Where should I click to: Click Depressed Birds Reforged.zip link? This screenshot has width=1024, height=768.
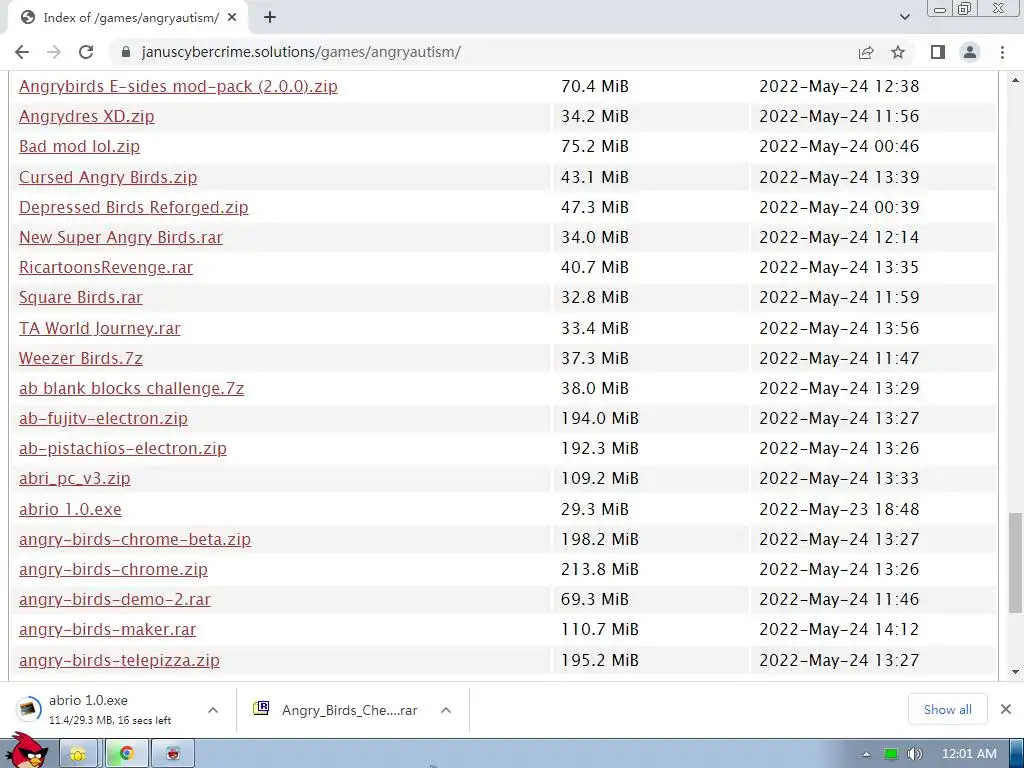click(x=134, y=207)
